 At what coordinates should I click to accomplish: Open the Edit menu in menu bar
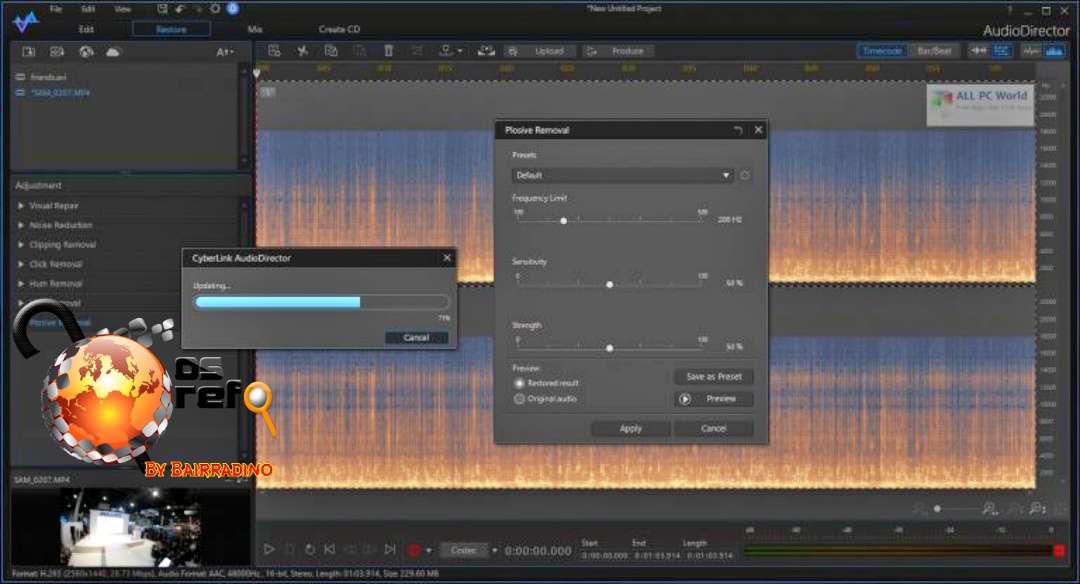(88, 9)
